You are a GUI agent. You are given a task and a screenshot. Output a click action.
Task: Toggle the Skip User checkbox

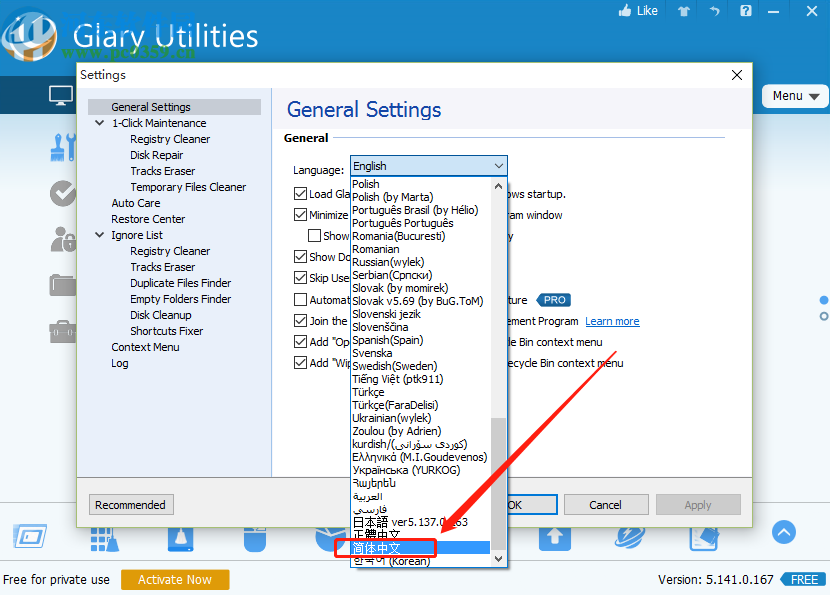pos(300,278)
